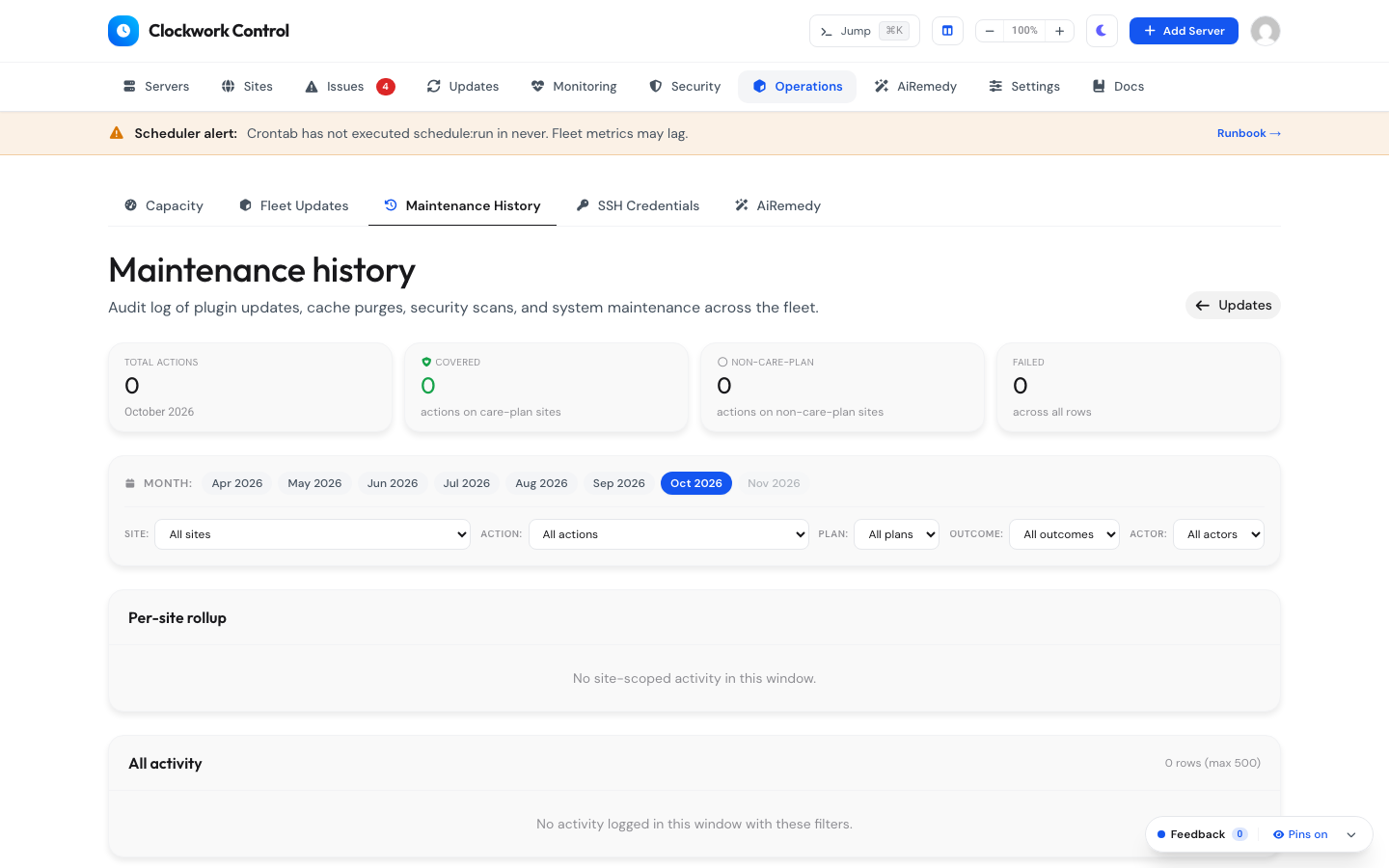Screen dimensions: 1389x868
Task: Select the Aug 2026 month
Action: point(541,483)
